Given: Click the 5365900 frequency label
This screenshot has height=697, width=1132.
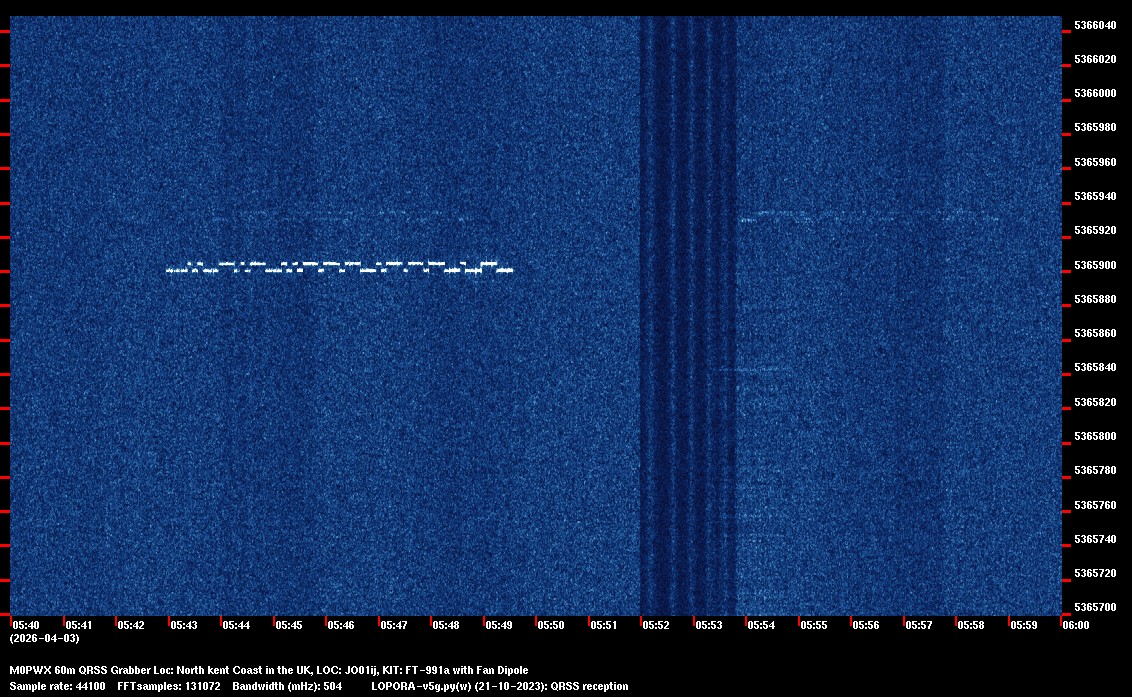Looking at the screenshot, I should (x=1095, y=265).
